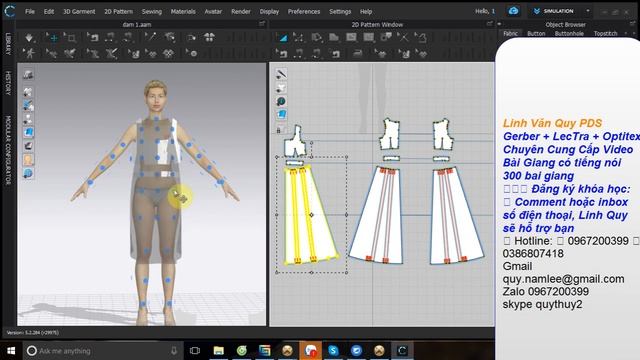Open the Sewing menu
640x360 pixels.
(x=152, y=11)
